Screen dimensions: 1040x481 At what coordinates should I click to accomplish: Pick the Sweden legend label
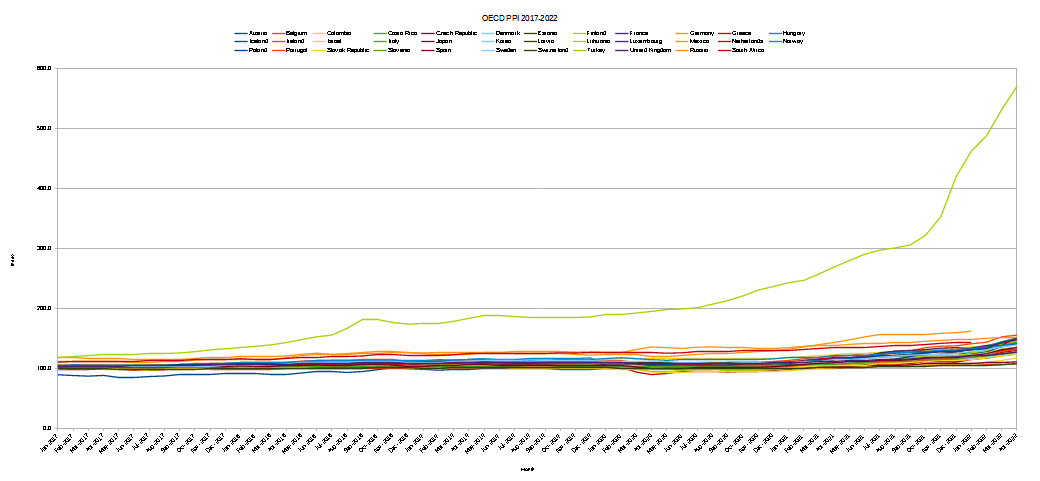click(x=506, y=50)
